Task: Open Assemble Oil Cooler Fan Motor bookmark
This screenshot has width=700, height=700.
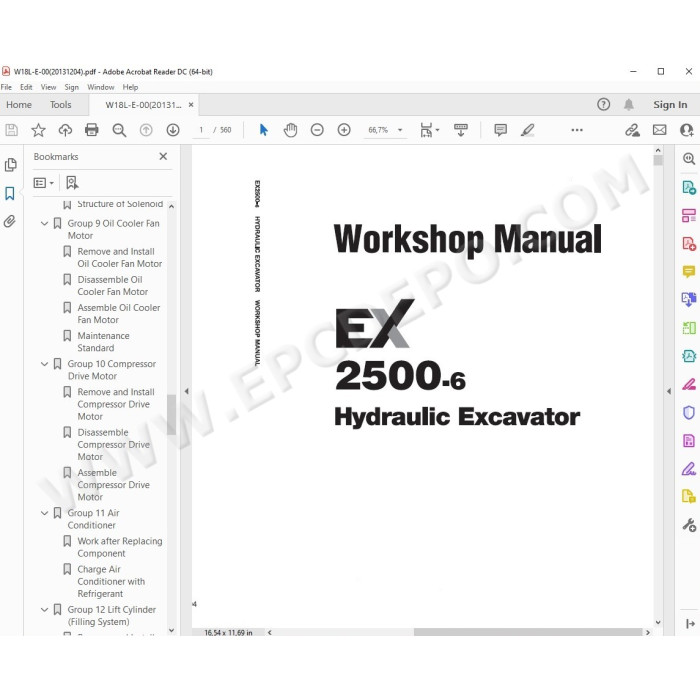Action: click(118, 314)
